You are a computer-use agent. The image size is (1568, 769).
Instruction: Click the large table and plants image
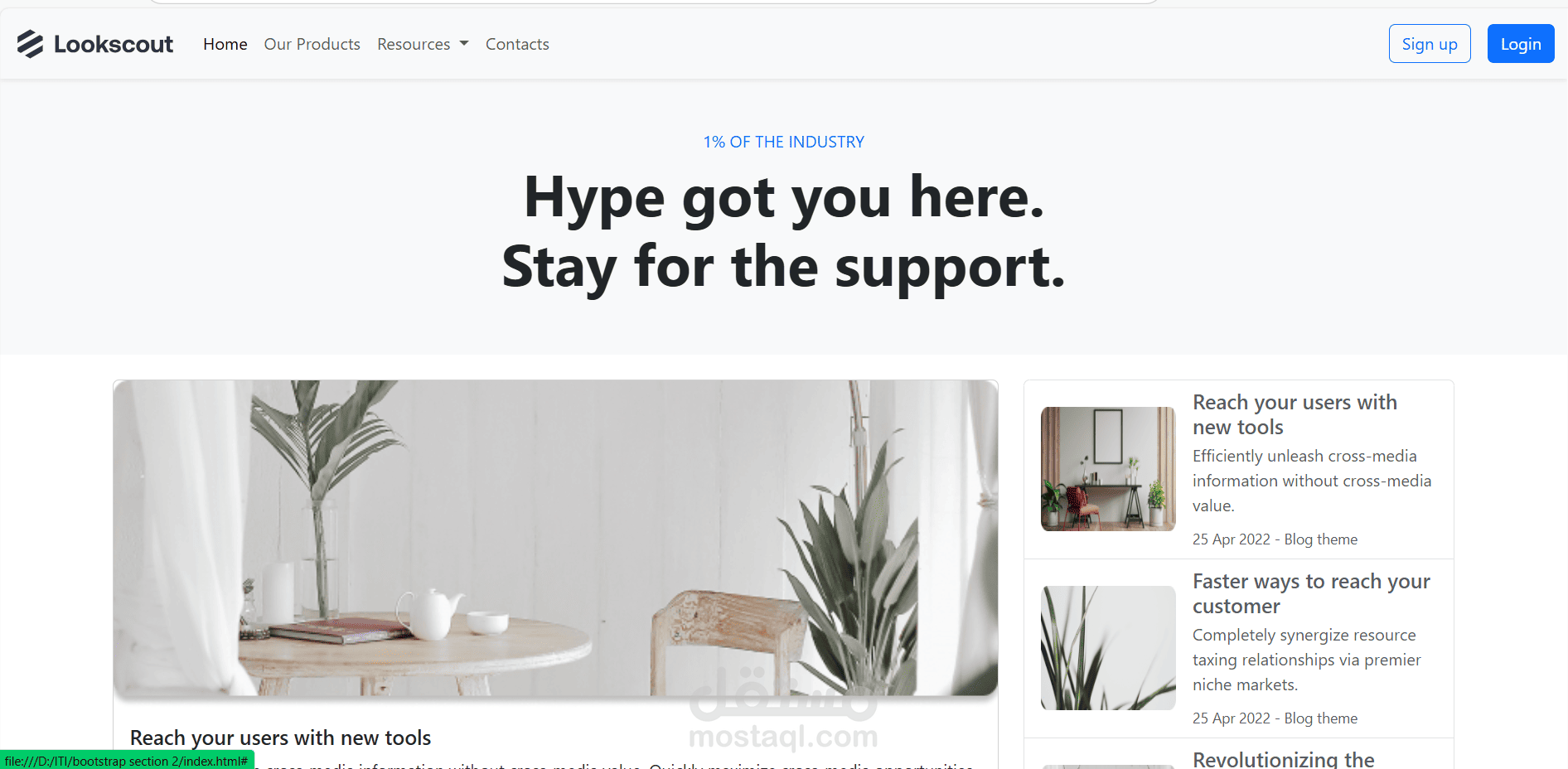(x=555, y=538)
